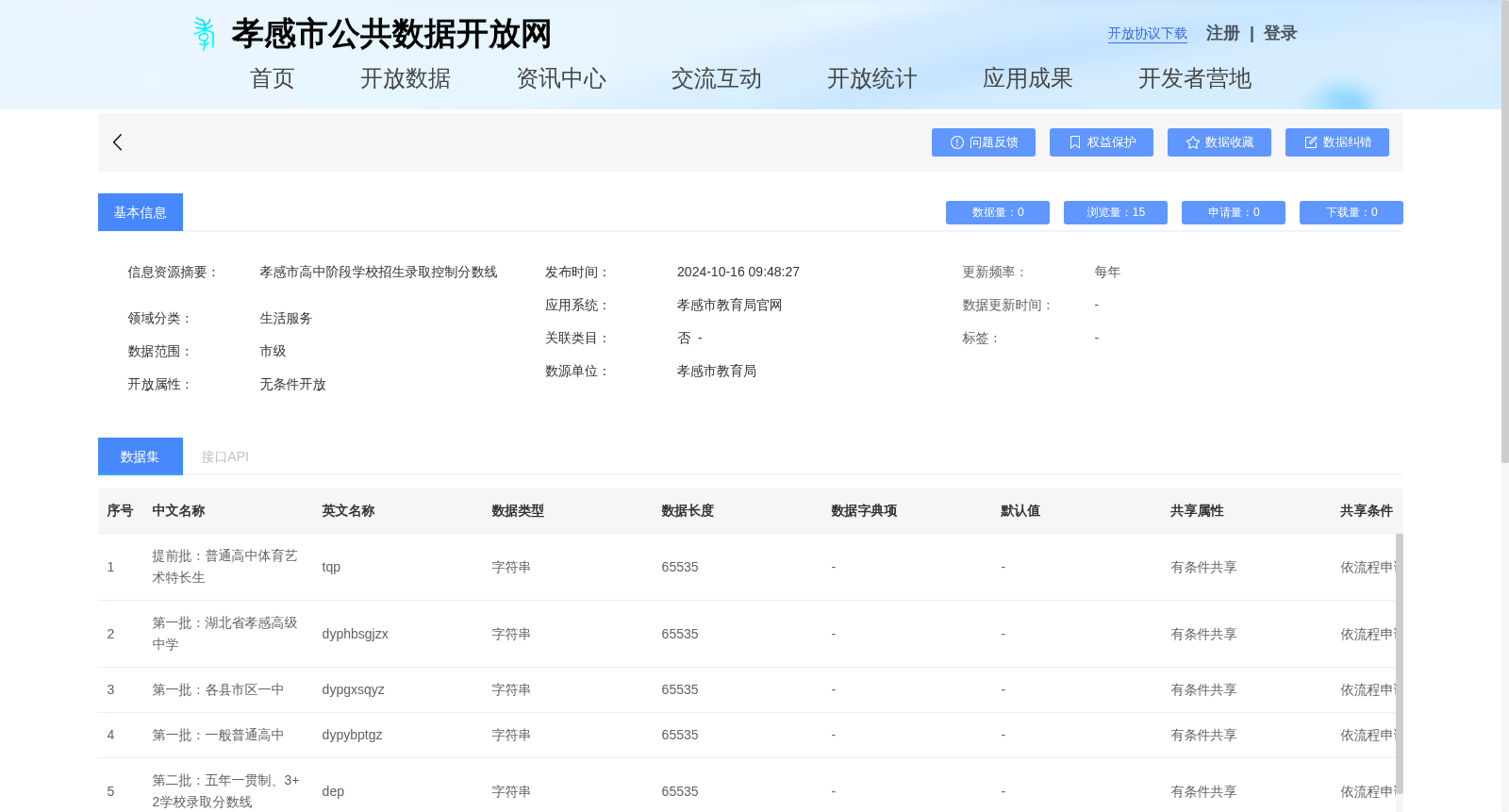Viewport: 1509px width, 812px height.
Task: Open the 应用成果 menu item
Action: tap(1028, 78)
